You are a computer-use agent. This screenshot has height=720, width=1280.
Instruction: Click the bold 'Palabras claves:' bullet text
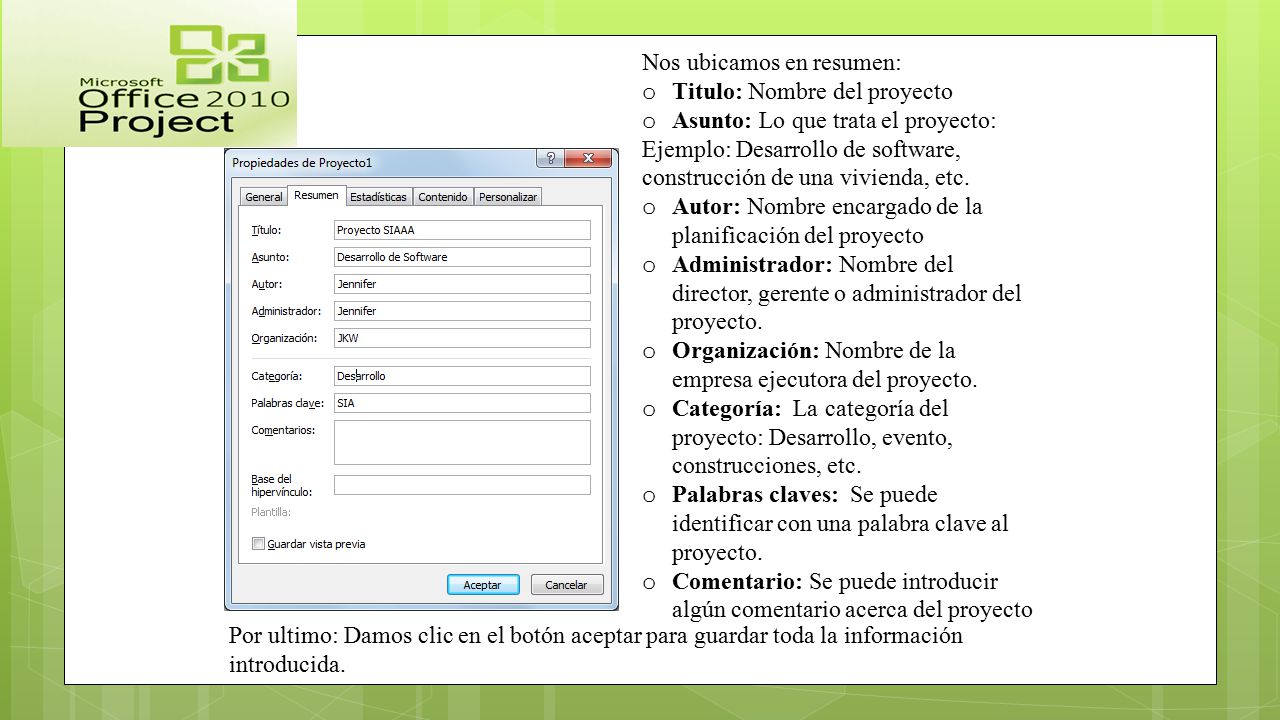coord(755,495)
